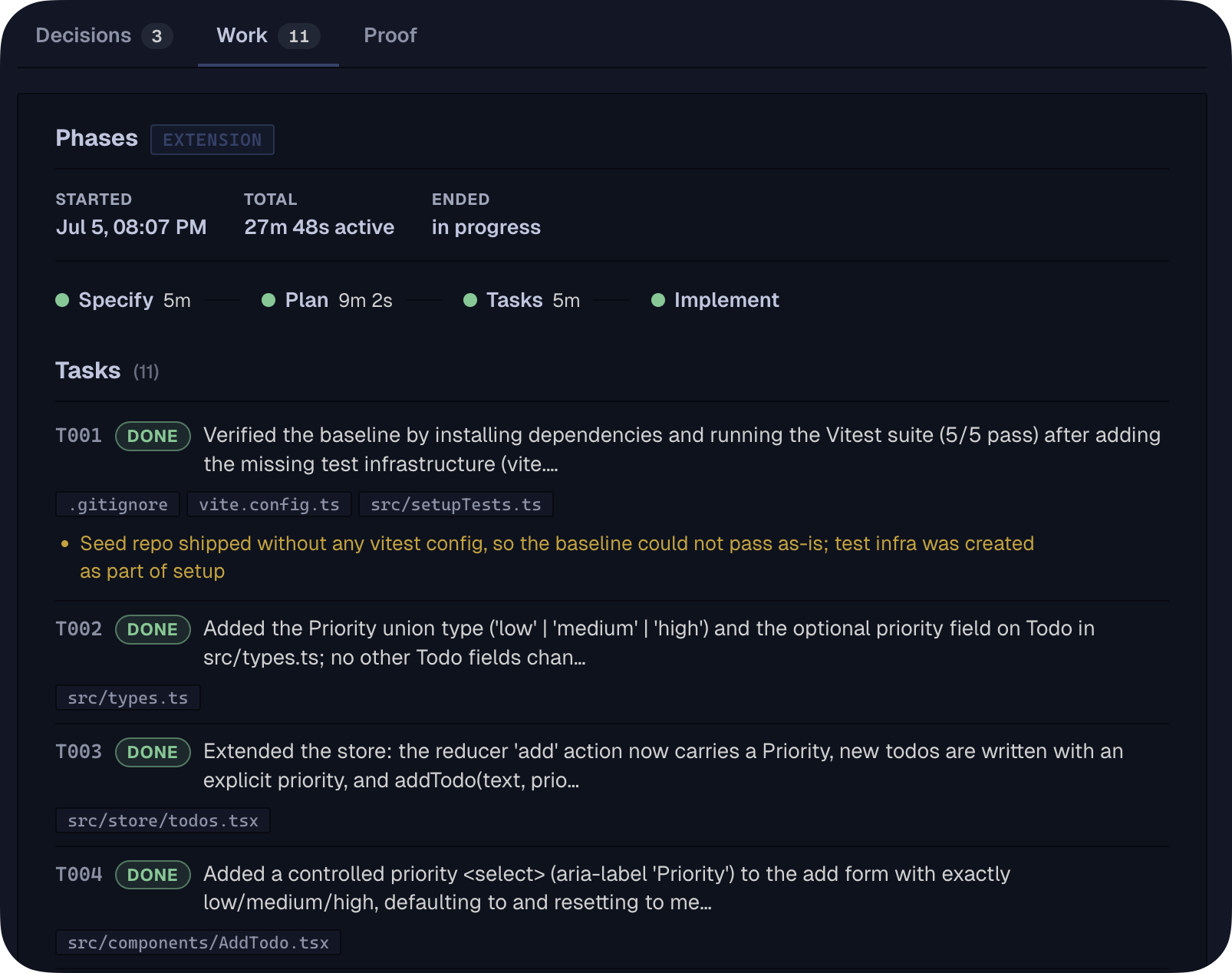Image resolution: width=1232 pixels, height=973 pixels.
Task: Click the T002 Priority union type description
Action: tap(649, 643)
